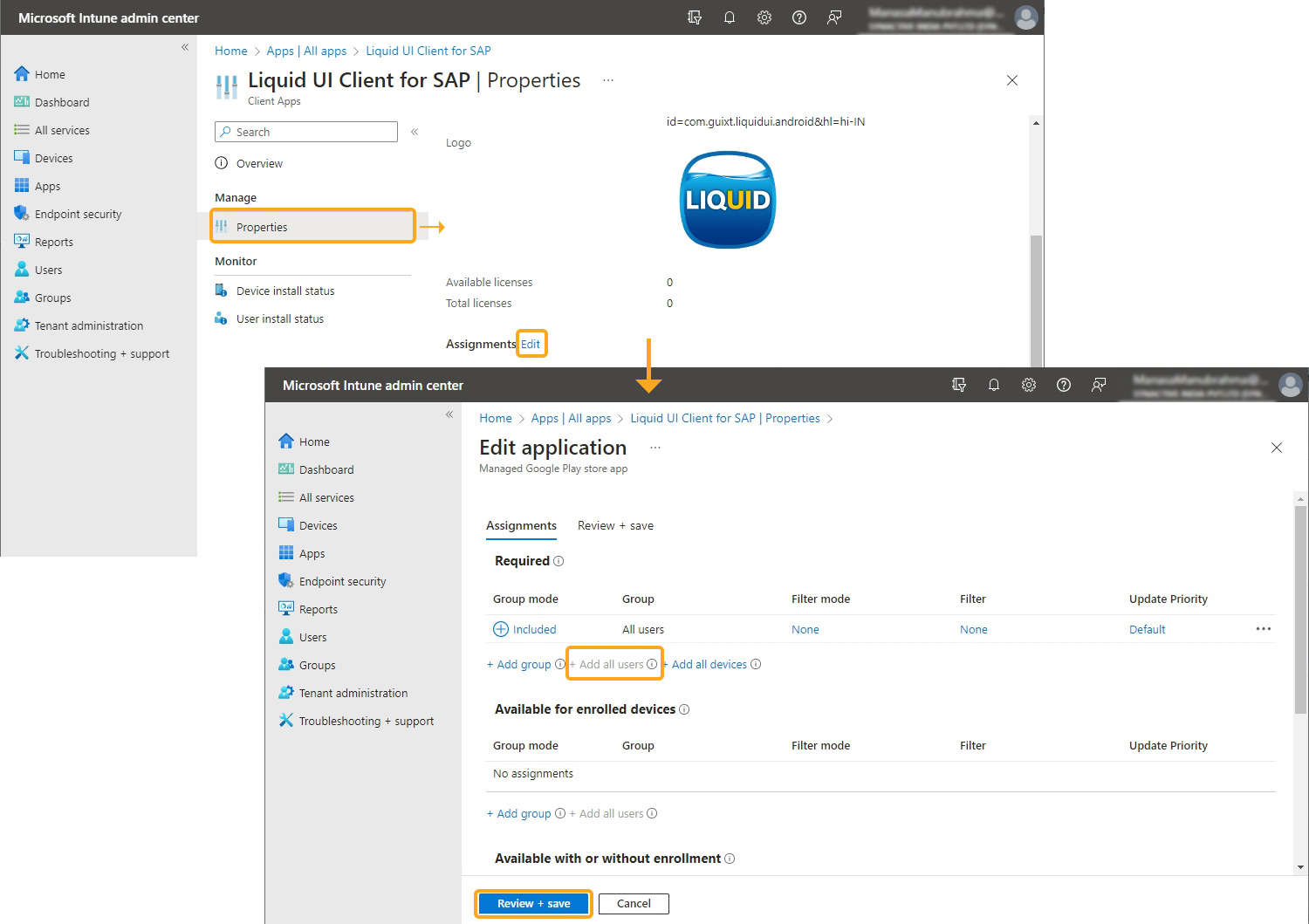Viewport: 1309px width, 924px height.
Task: Open User install status under Monitor
Action: (279, 318)
